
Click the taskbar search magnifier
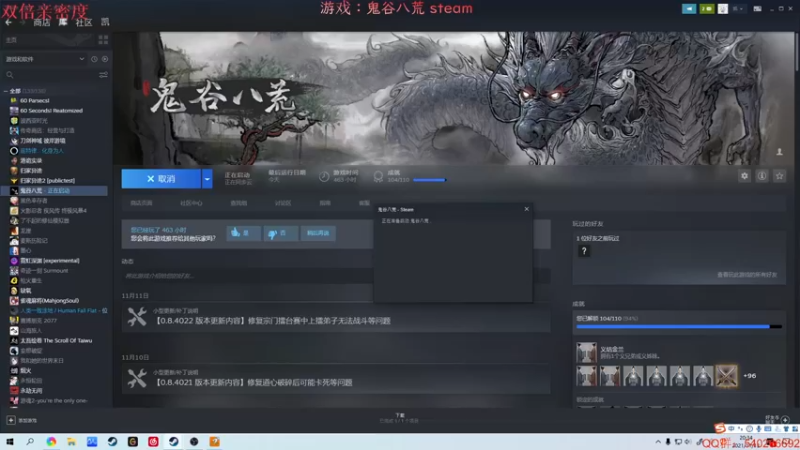pos(30,442)
